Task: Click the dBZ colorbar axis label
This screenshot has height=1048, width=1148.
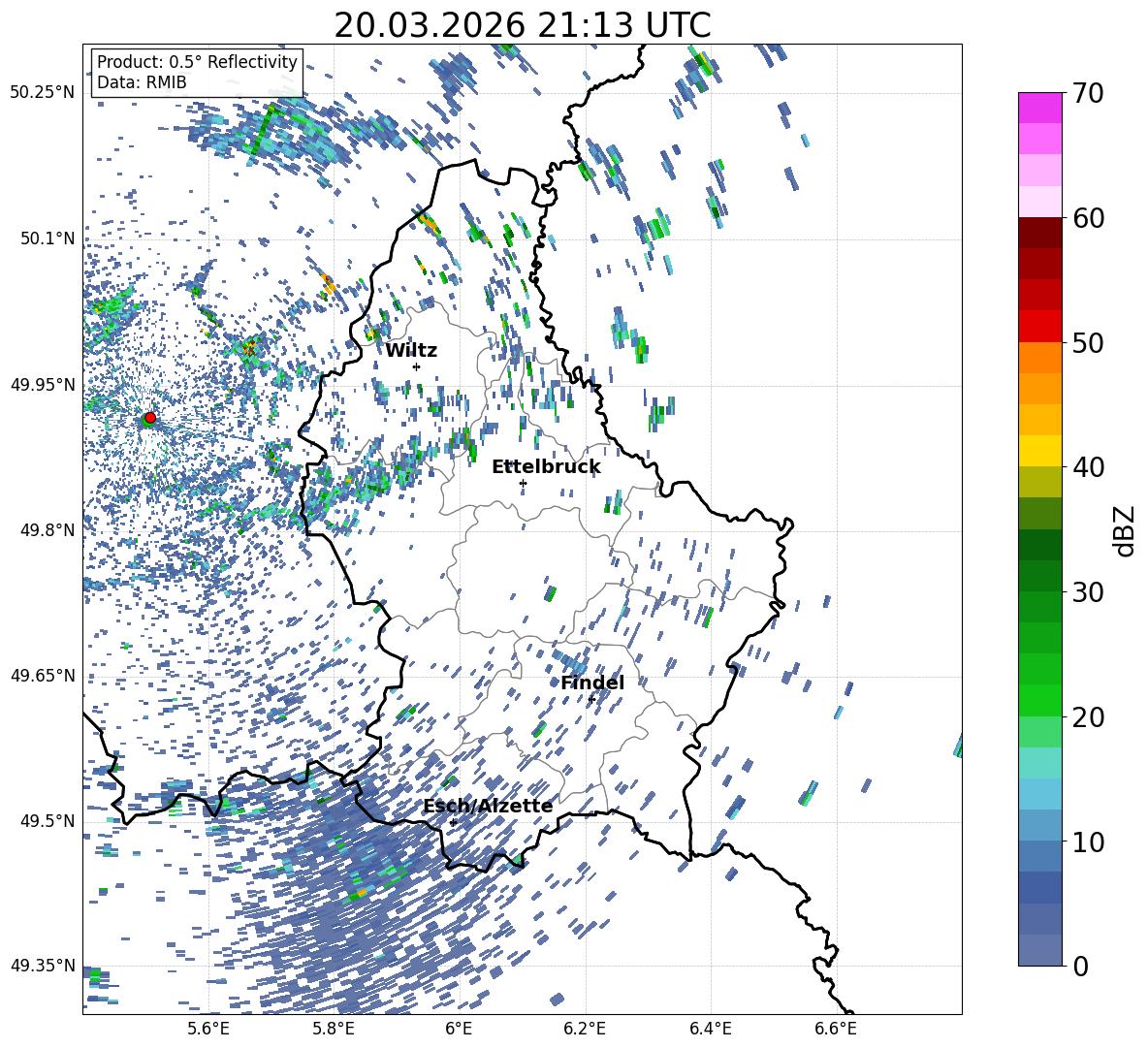Action: coord(1125,530)
